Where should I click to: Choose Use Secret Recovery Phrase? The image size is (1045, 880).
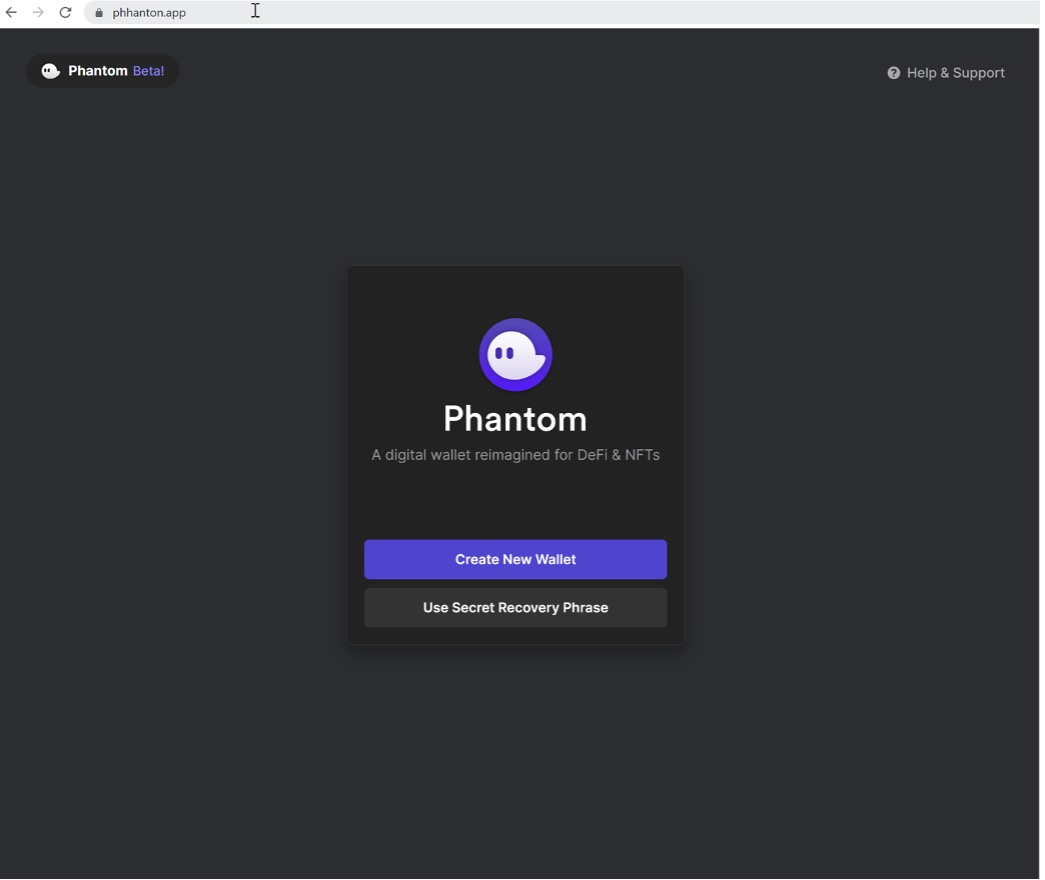(515, 608)
